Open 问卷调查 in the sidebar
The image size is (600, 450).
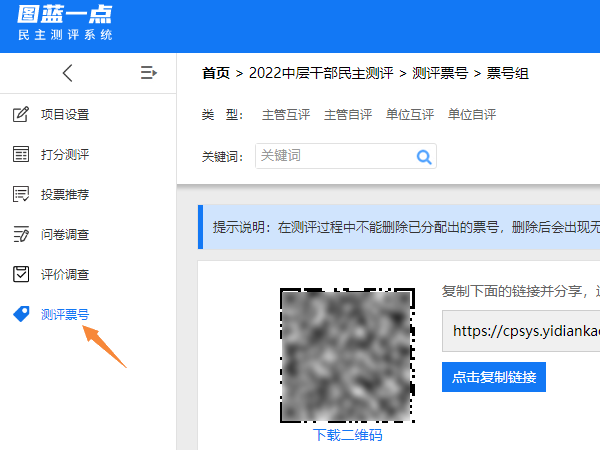65,234
